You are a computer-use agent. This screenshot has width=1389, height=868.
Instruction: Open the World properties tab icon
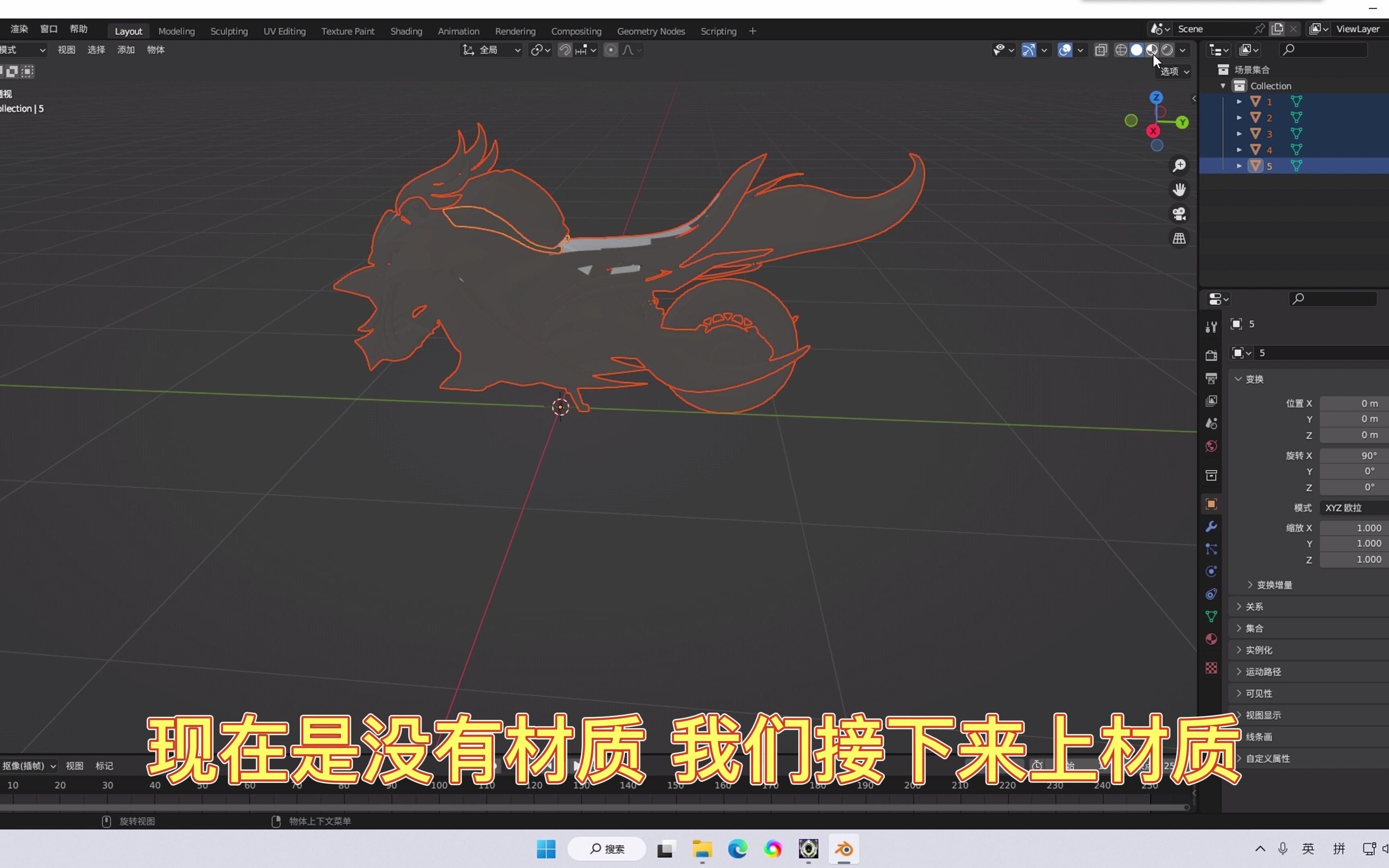[1211, 446]
